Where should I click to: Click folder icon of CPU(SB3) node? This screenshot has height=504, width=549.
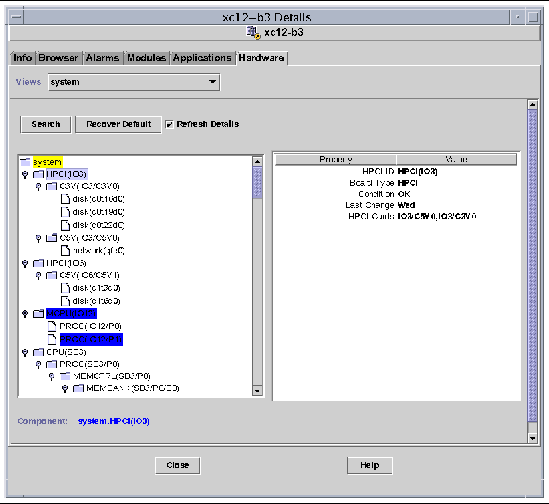click(x=39, y=352)
